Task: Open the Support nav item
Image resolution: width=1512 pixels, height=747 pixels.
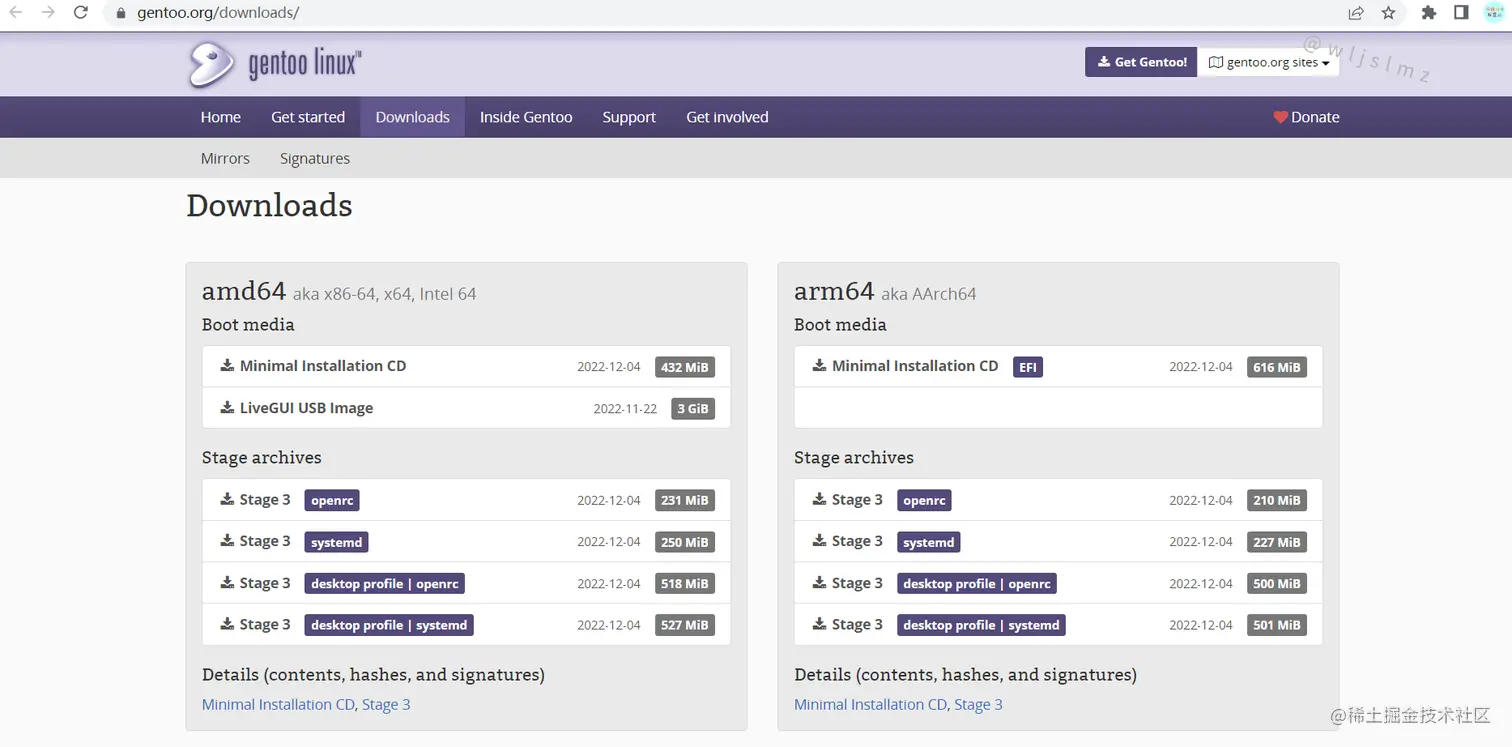Action: pyautogui.click(x=629, y=117)
